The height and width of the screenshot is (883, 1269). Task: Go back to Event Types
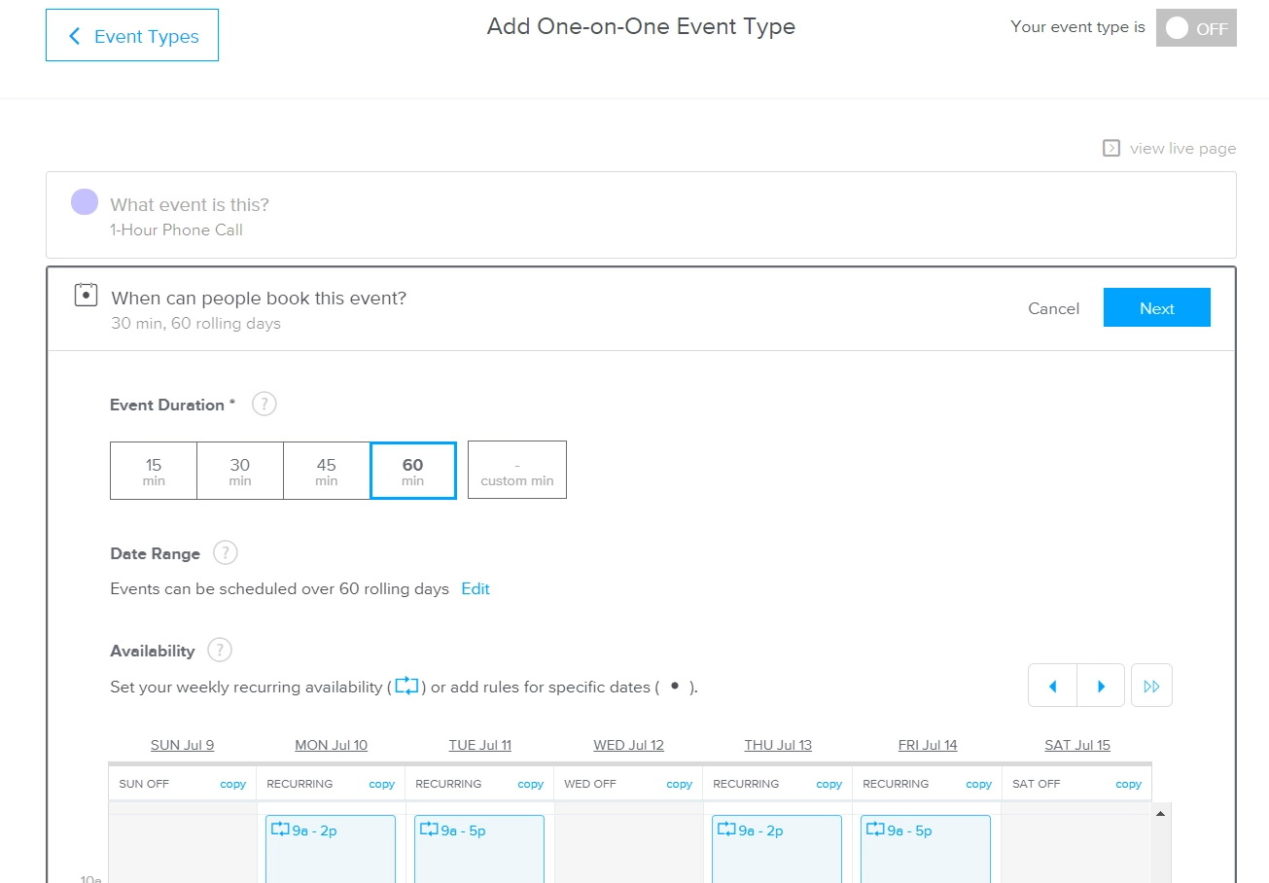click(x=132, y=36)
